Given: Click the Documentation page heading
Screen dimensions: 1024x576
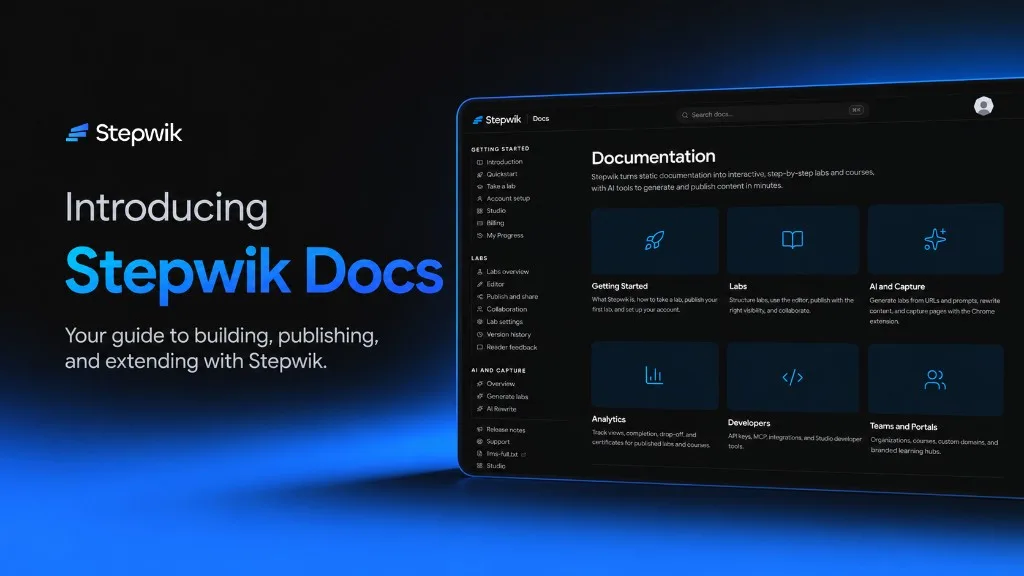Looking at the screenshot, I should 653,157.
